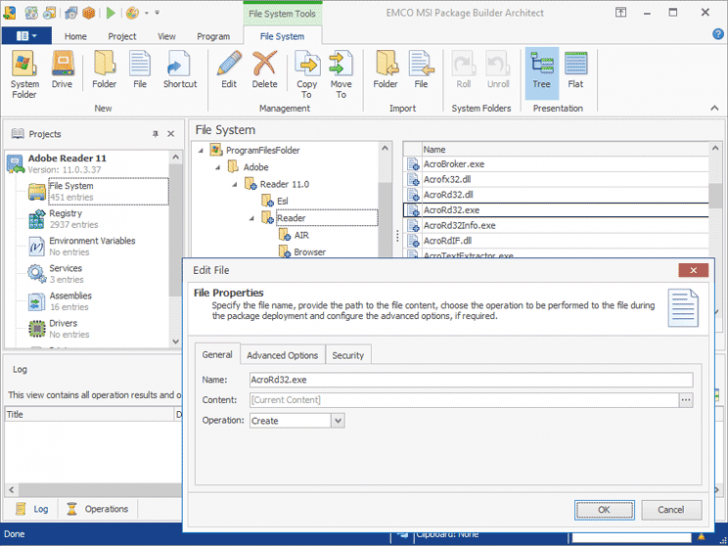Open the help question mark icon
The image size is (728, 546).
click(717, 34)
